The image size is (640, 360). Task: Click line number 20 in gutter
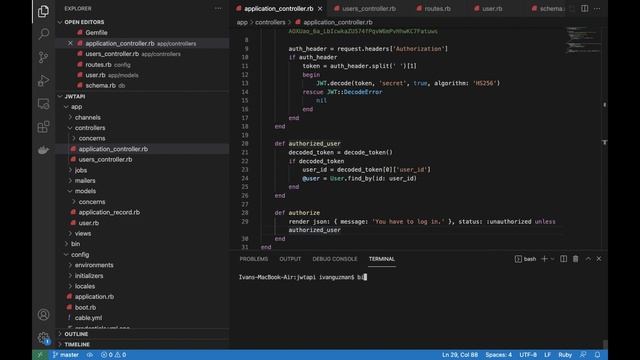click(x=244, y=144)
